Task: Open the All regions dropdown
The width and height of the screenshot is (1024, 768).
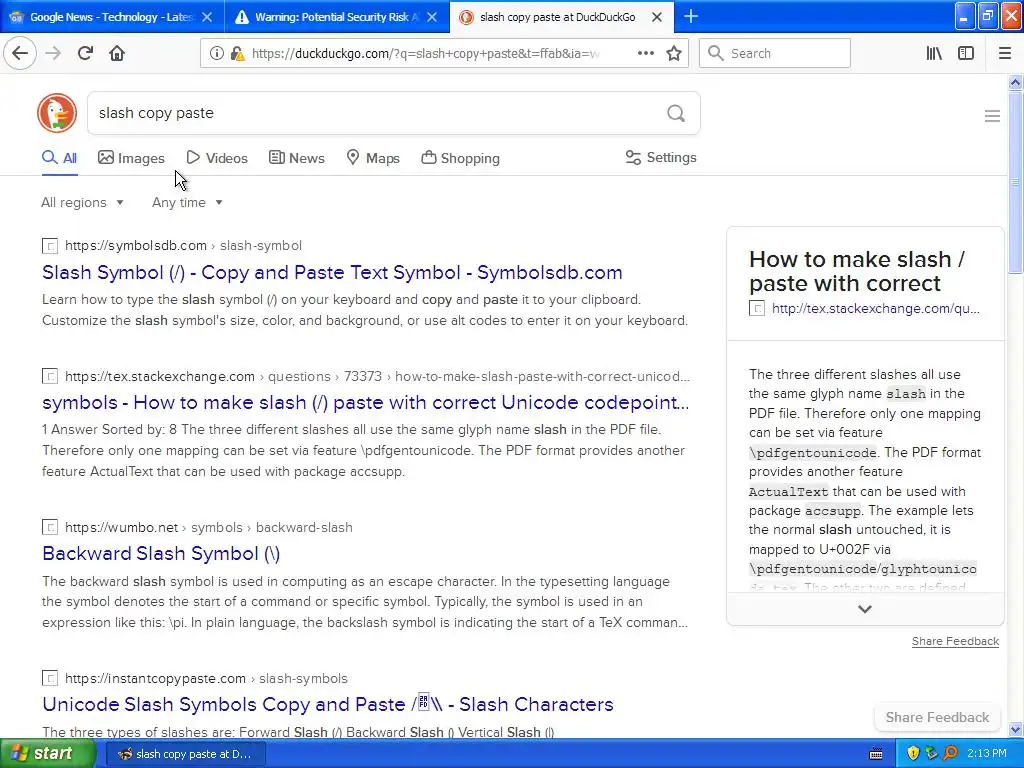Action: tap(82, 202)
